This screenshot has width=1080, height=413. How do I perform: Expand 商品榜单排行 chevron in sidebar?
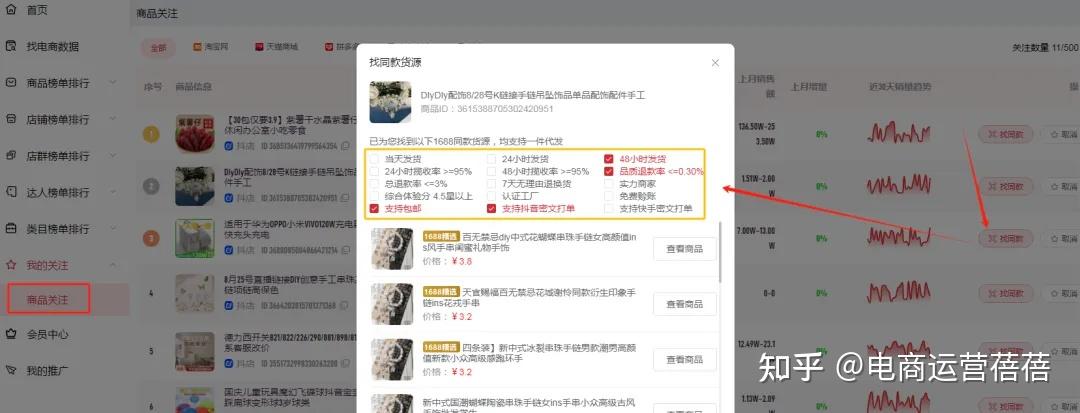(113, 83)
